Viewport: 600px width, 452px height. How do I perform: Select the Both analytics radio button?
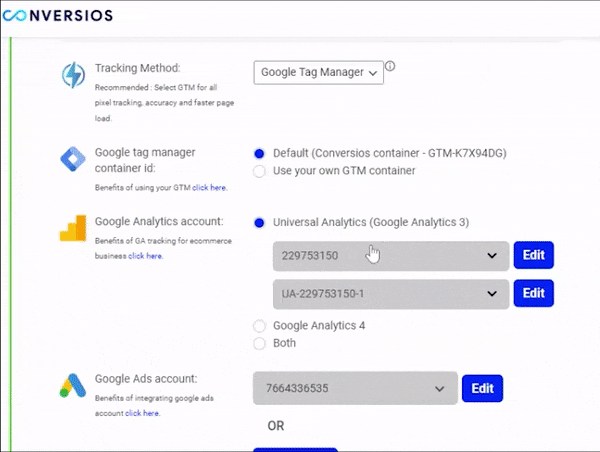[x=259, y=343]
